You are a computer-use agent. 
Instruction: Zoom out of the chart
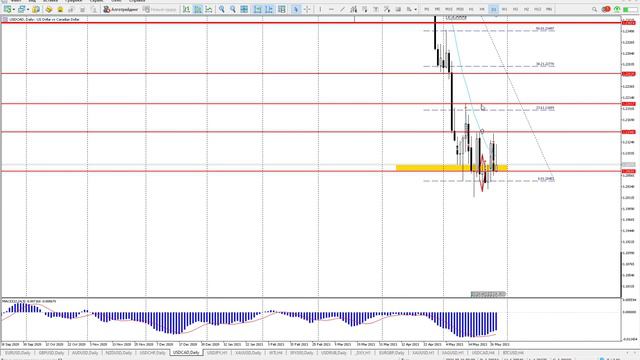233,9
